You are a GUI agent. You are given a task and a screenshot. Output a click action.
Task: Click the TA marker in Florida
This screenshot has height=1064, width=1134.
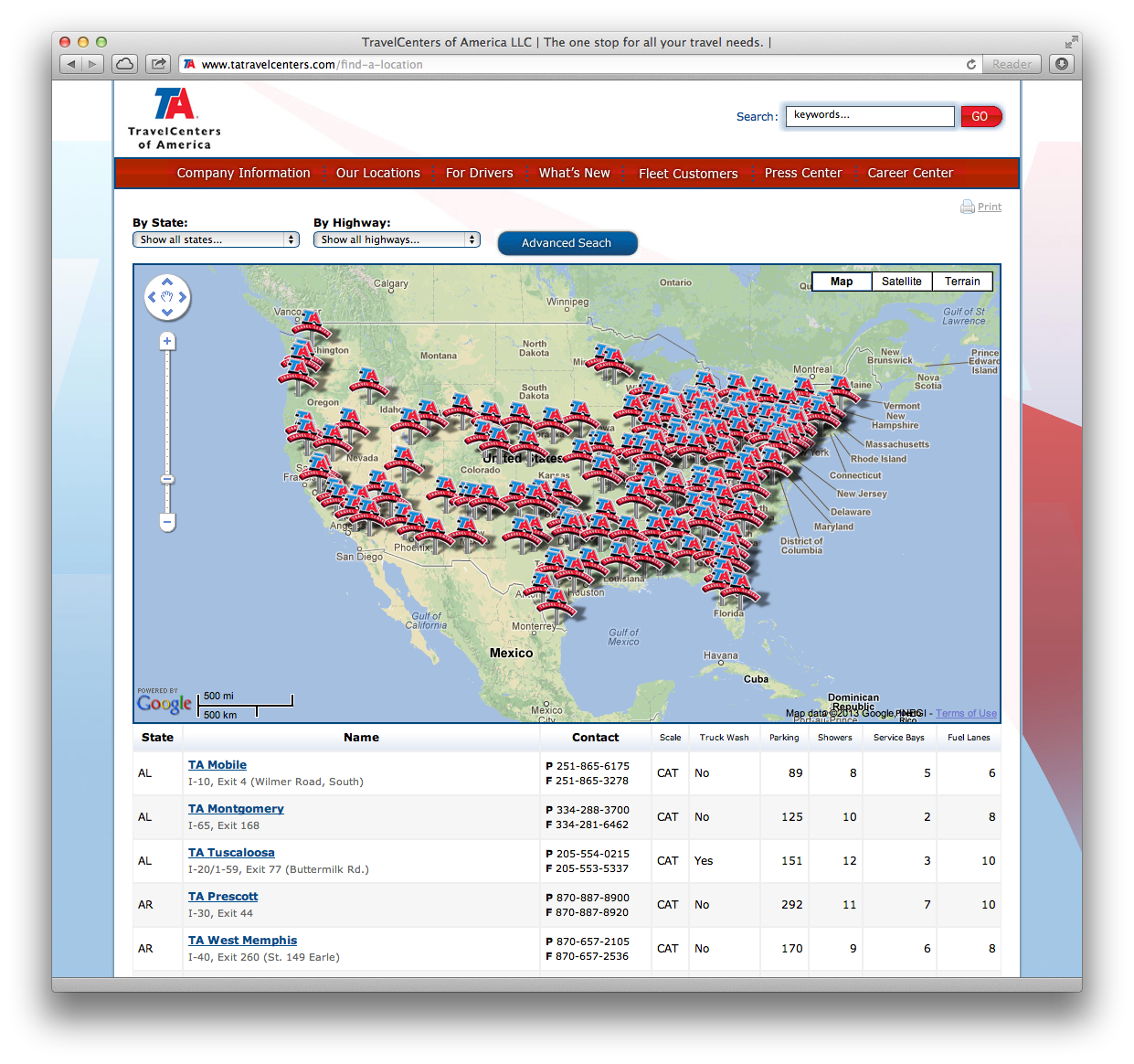pos(739,588)
